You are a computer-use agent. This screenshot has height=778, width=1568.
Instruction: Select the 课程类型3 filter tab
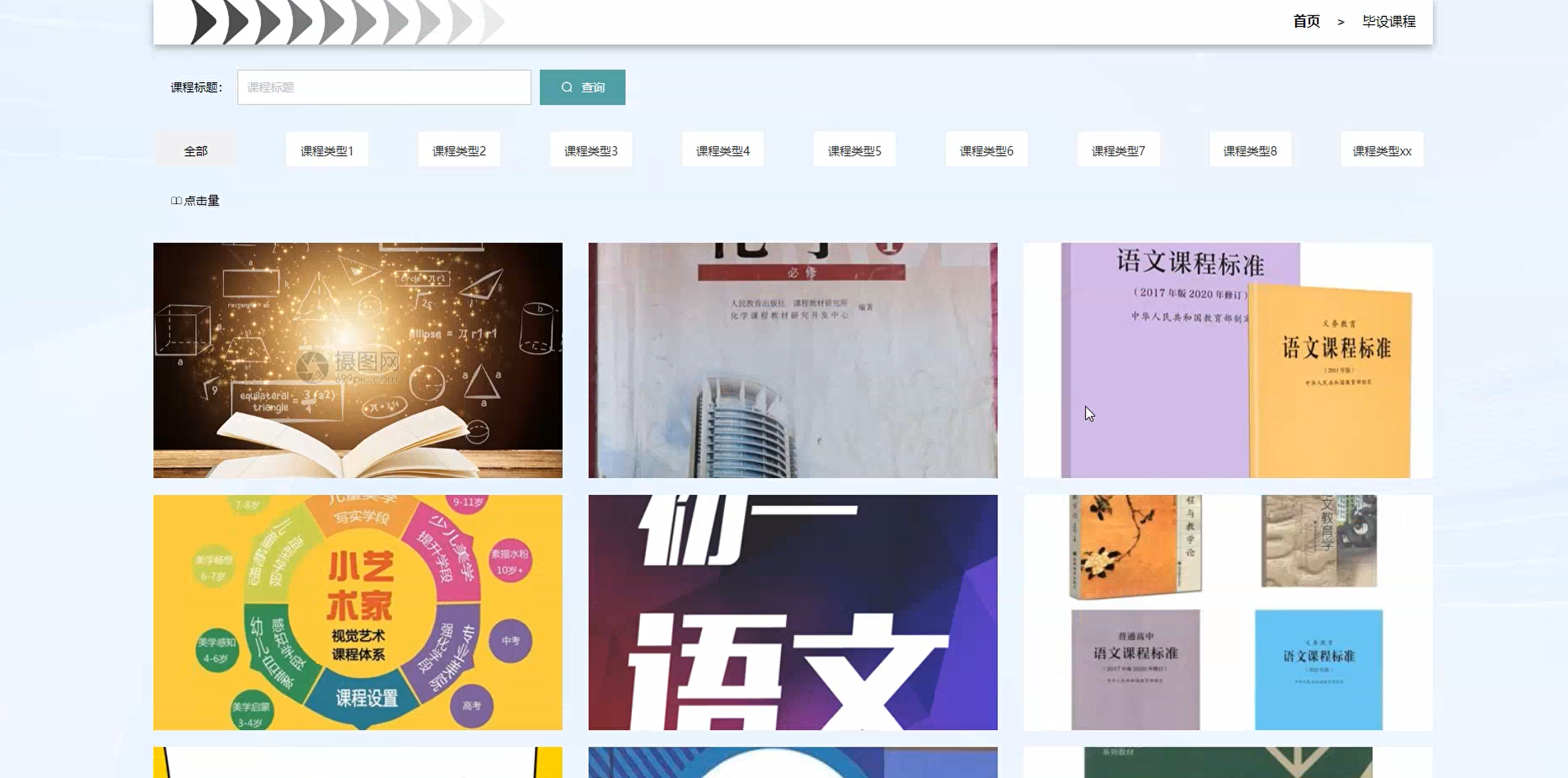(x=591, y=150)
